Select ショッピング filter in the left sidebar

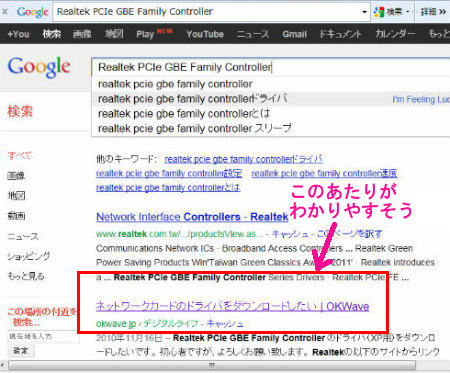click(x=29, y=256)
